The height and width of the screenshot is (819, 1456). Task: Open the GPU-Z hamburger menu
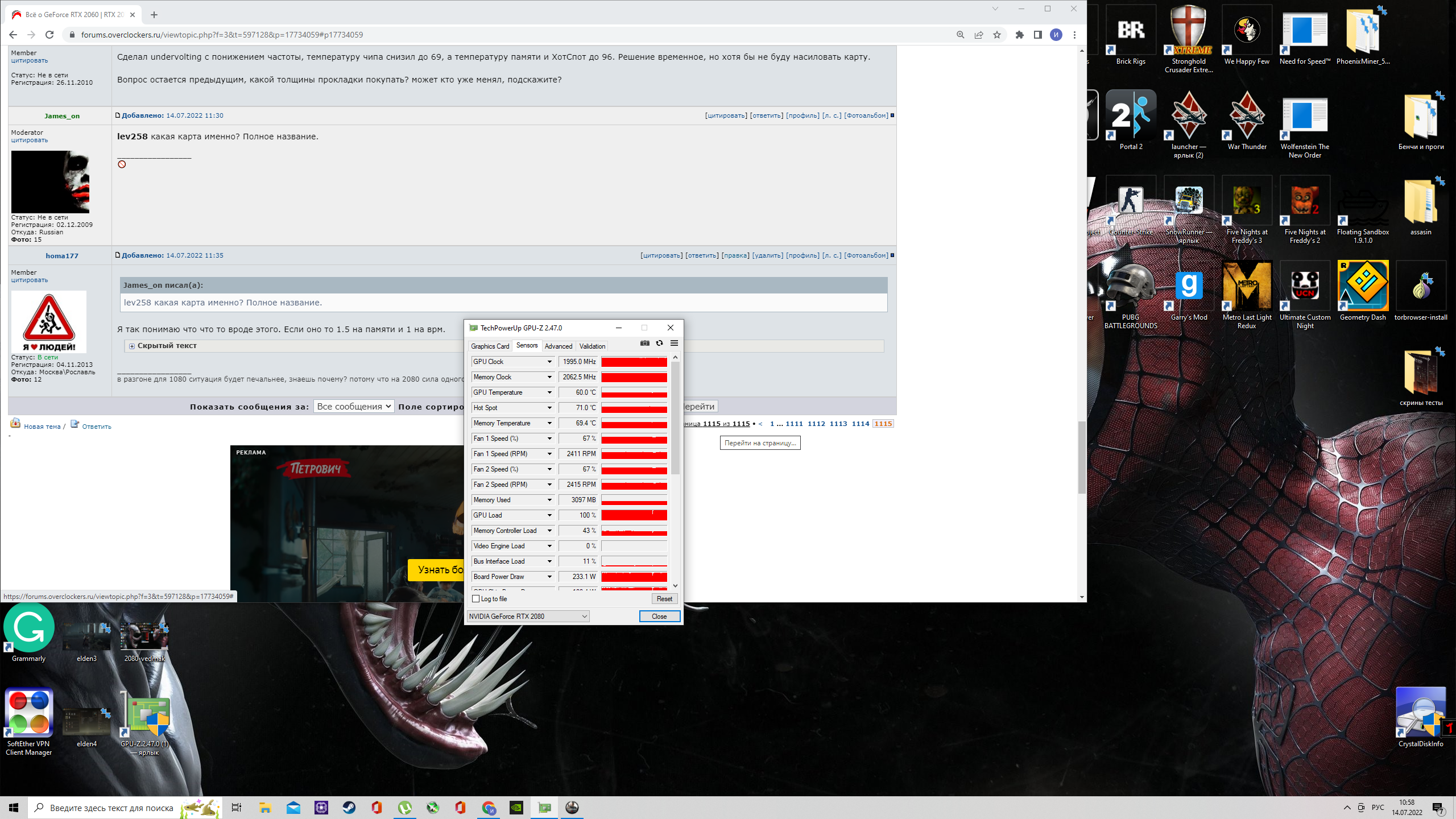click(x=674, y=343)
